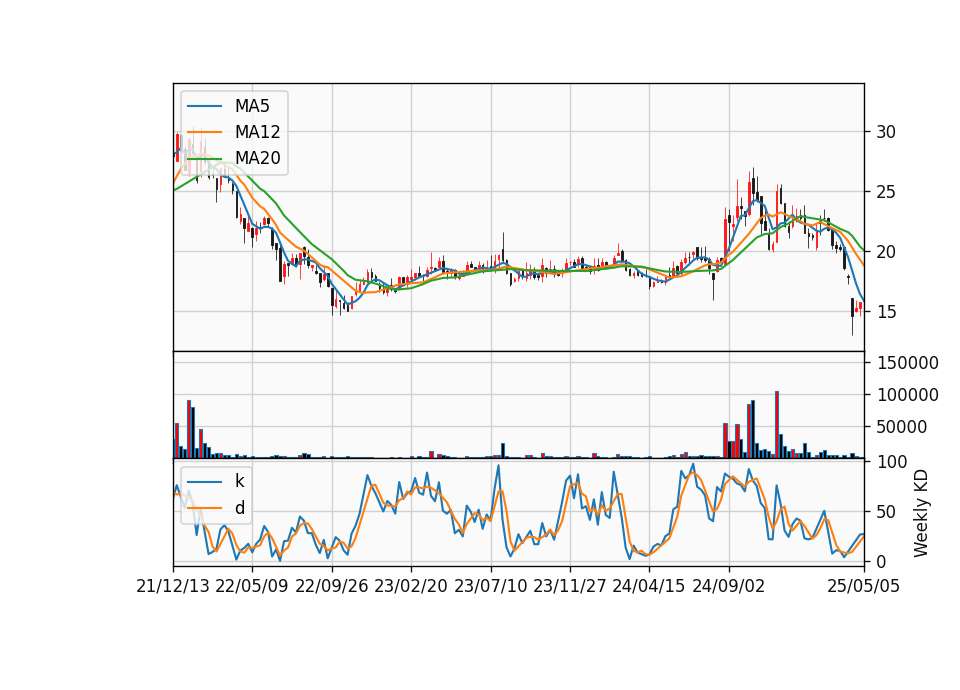Click the price axis value 20
Screen dimensions: 960x690
click(886, 252)
